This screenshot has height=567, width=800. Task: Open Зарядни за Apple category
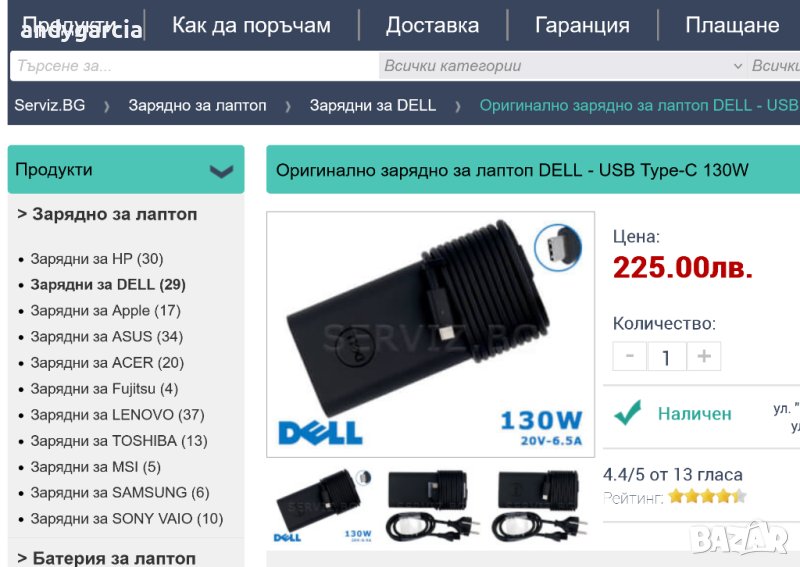pos(106,311)
